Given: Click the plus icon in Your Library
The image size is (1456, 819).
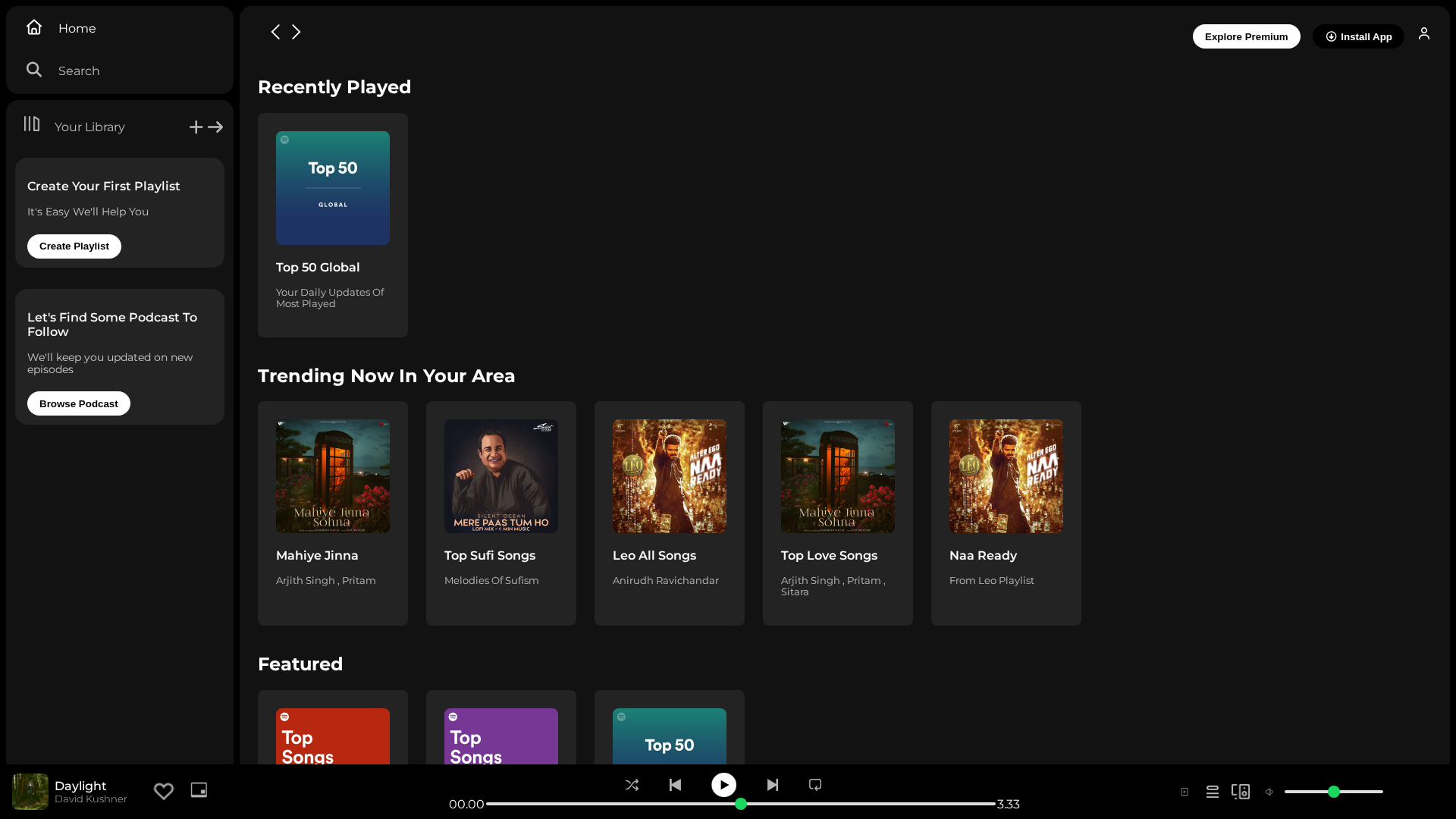Looking at the screenshot, I should (x=196, y=127).
